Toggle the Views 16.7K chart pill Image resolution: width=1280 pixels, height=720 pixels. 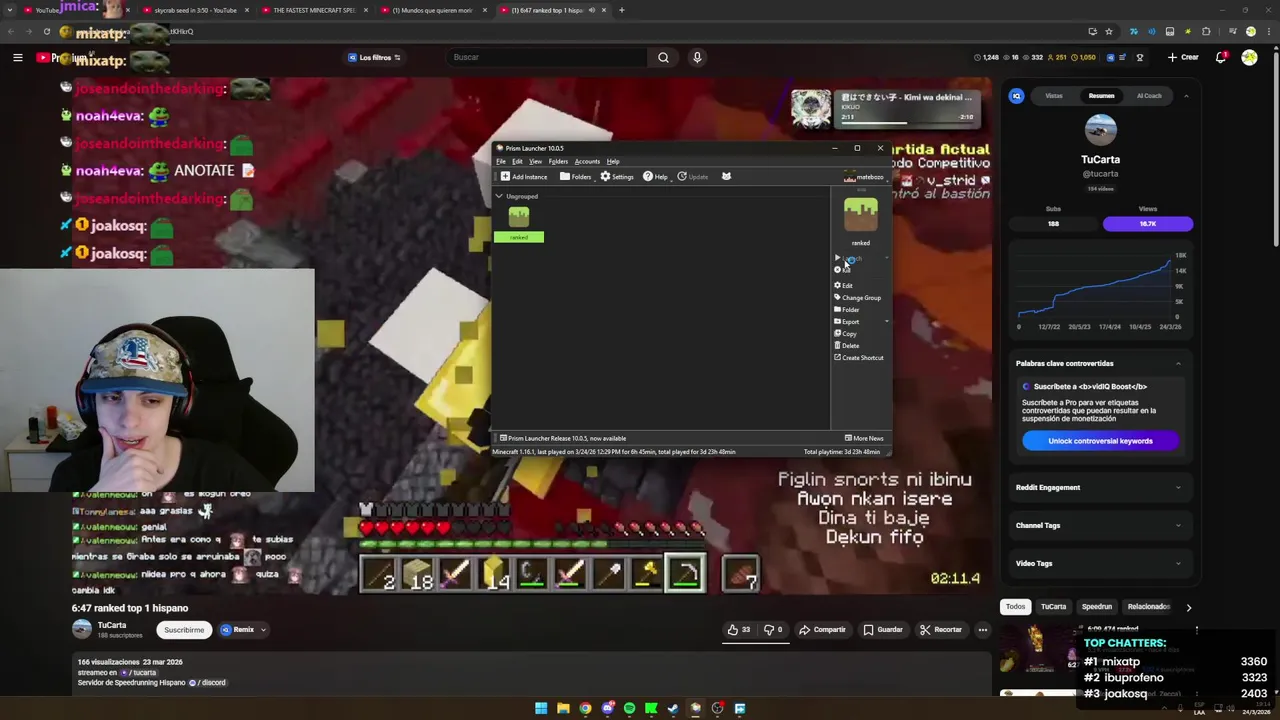[x=1148, y=224]
